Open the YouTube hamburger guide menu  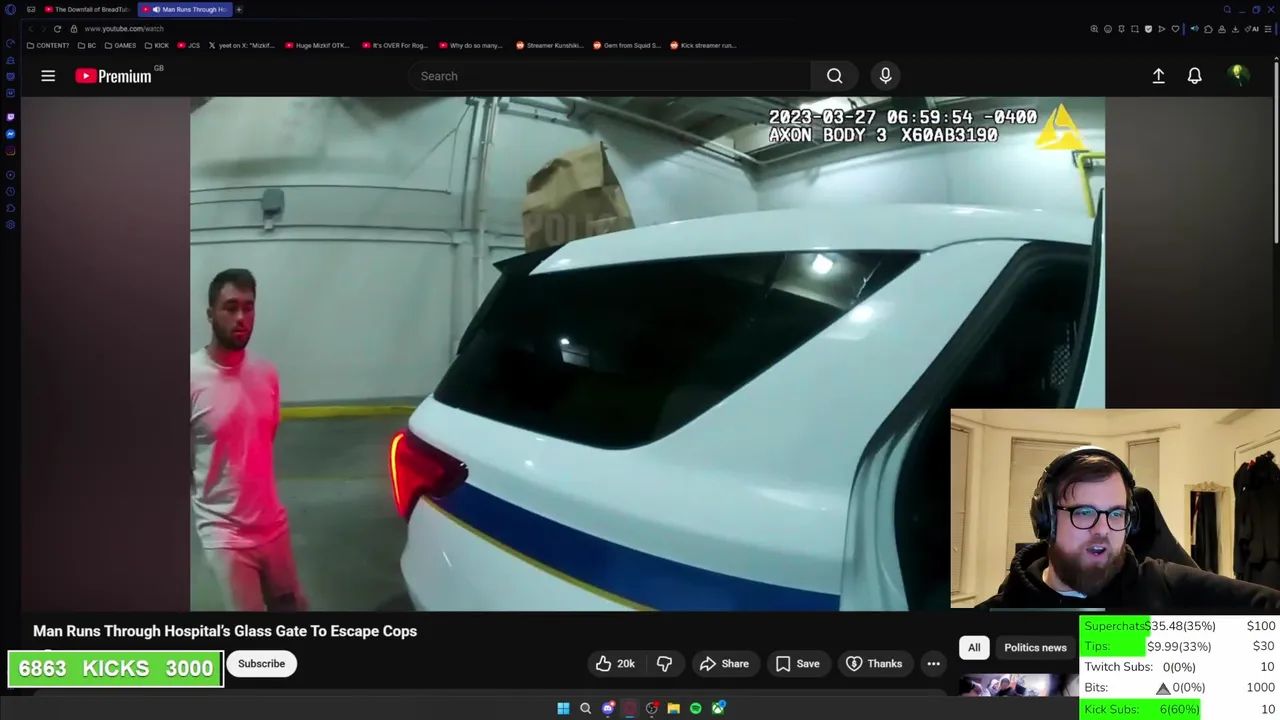coord(48,76)
